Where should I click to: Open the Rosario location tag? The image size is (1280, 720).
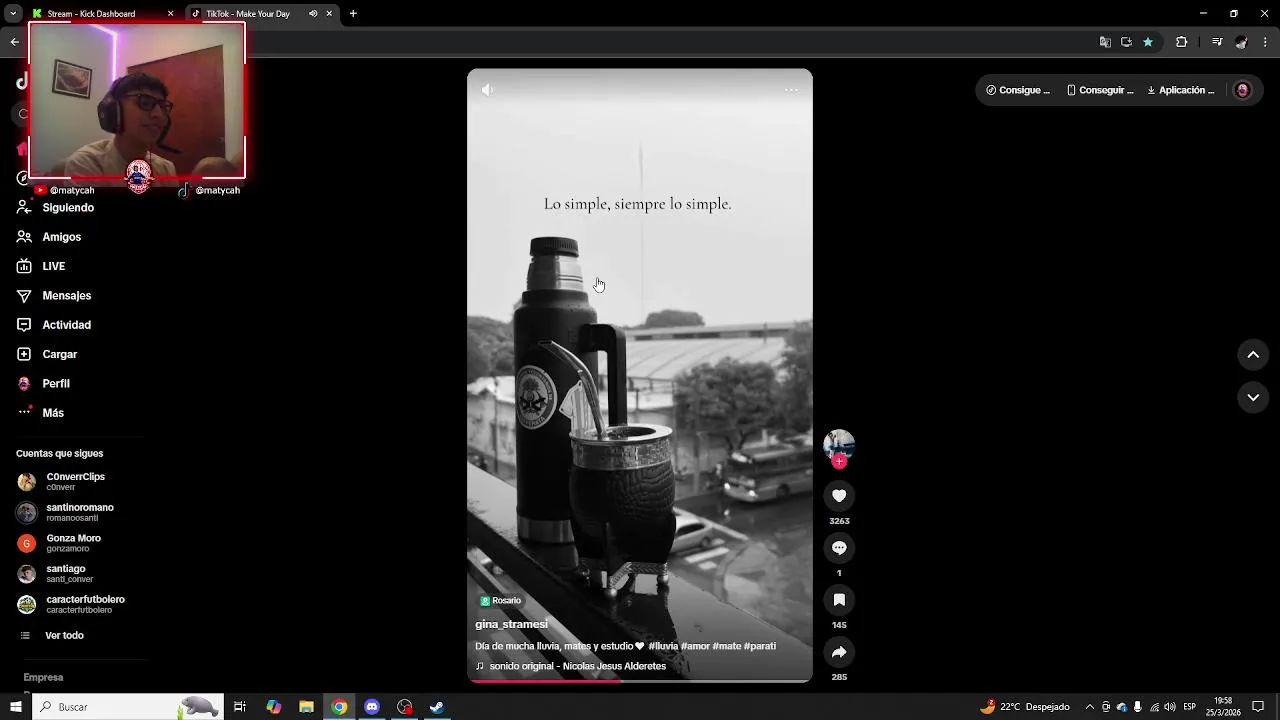(500, 601)
